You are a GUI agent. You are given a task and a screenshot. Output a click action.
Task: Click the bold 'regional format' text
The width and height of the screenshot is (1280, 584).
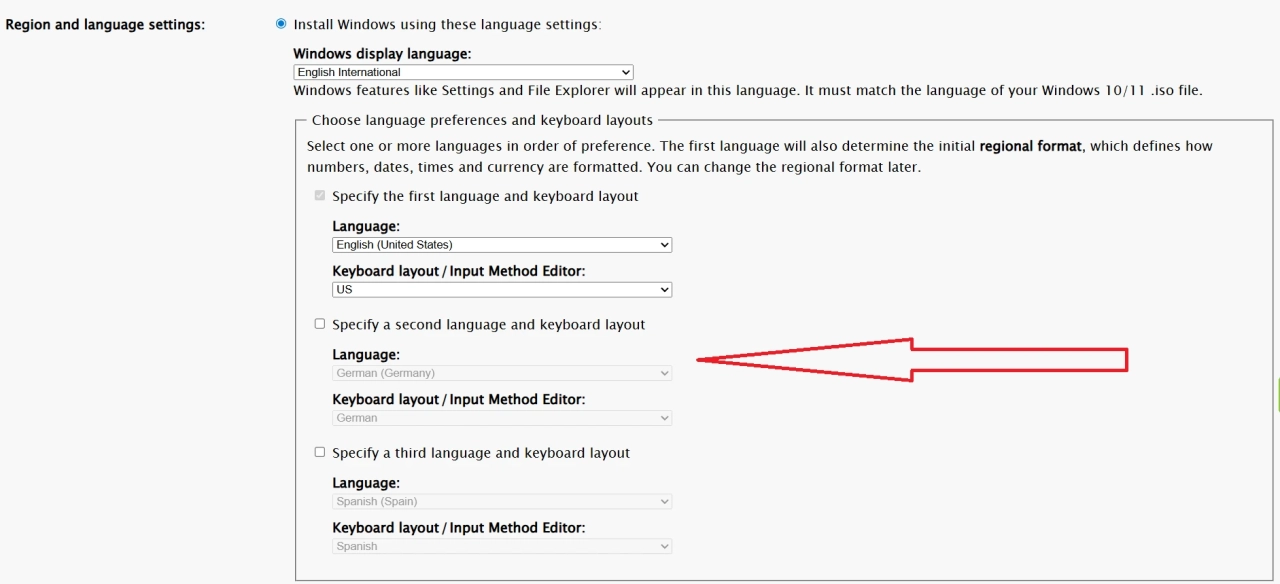(1030, 146)
